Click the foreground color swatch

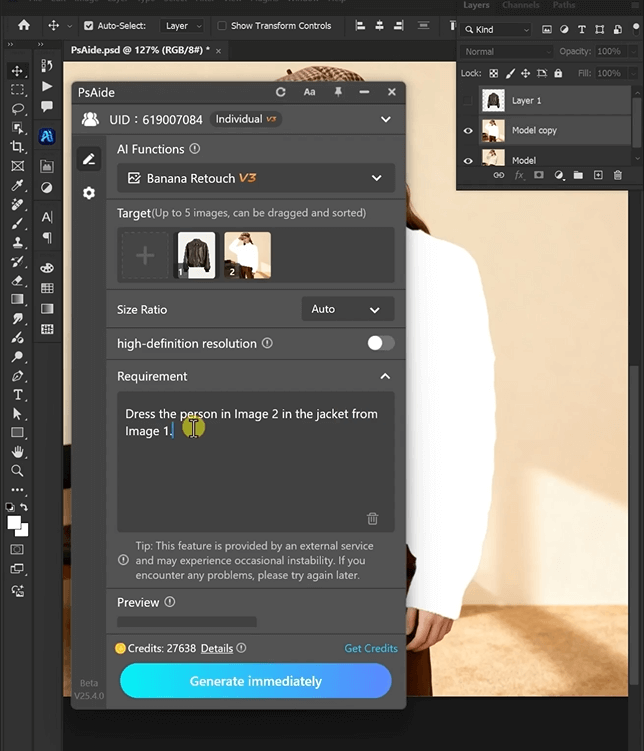pos(13,522)
